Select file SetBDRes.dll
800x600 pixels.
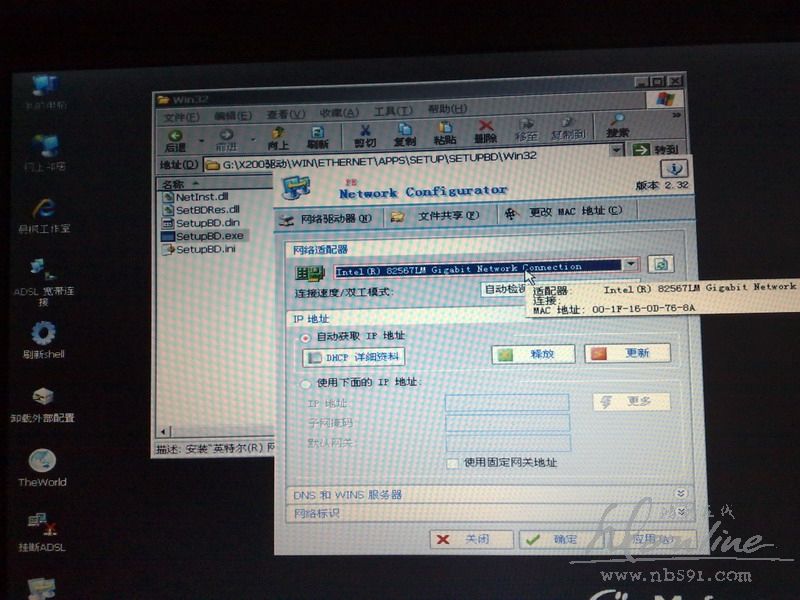(201, 210)
